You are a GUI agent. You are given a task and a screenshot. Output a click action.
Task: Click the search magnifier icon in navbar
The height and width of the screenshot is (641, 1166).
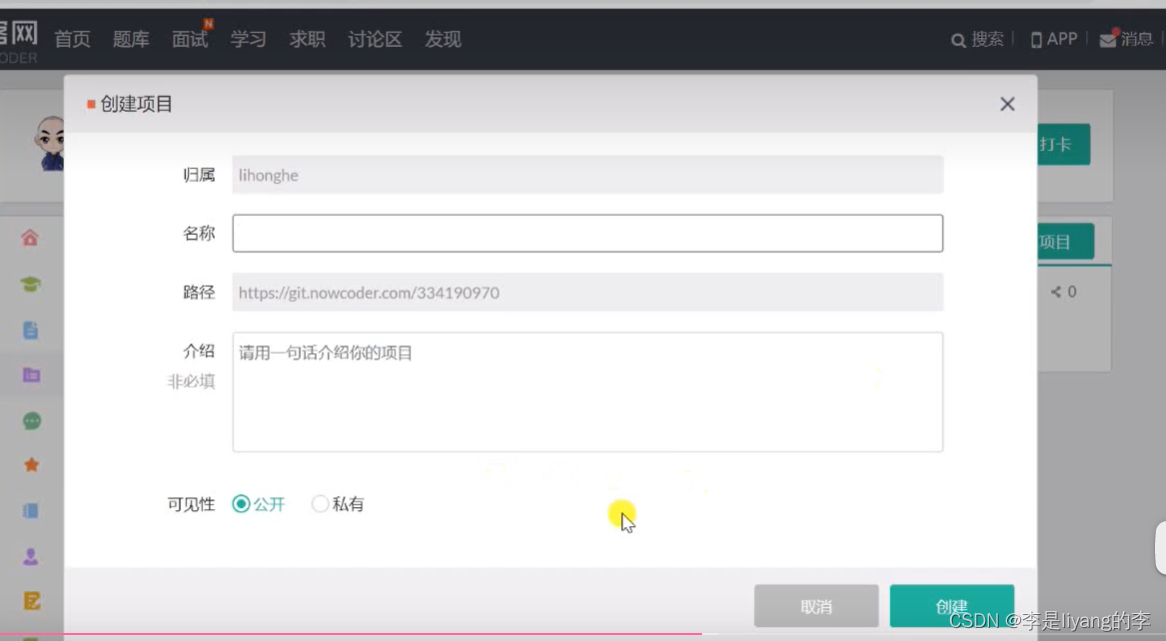[959, 40]
